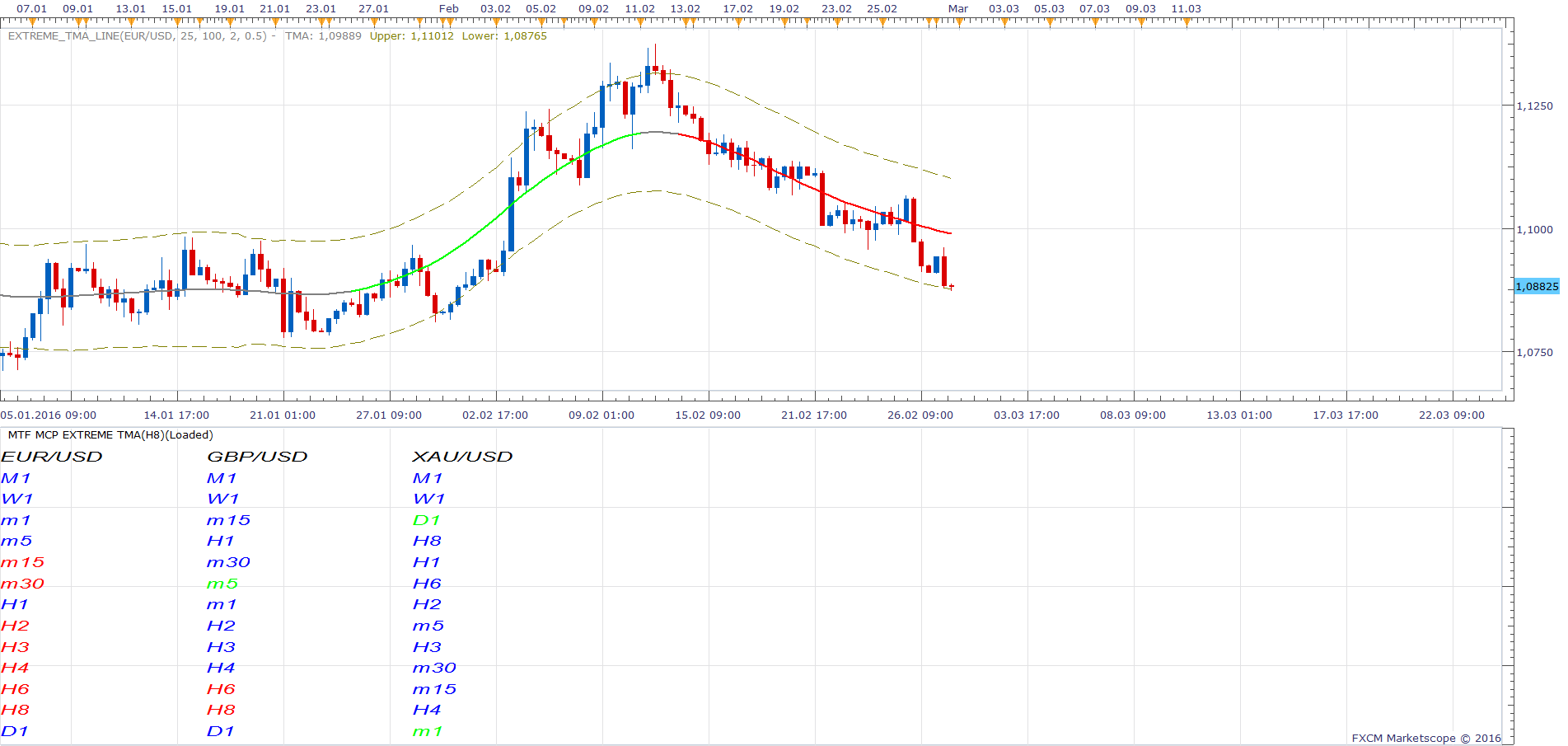Click the 09.02 01:00 time axis label
Viewport: 1568px width, 746px height.
[x=601, y=415]
